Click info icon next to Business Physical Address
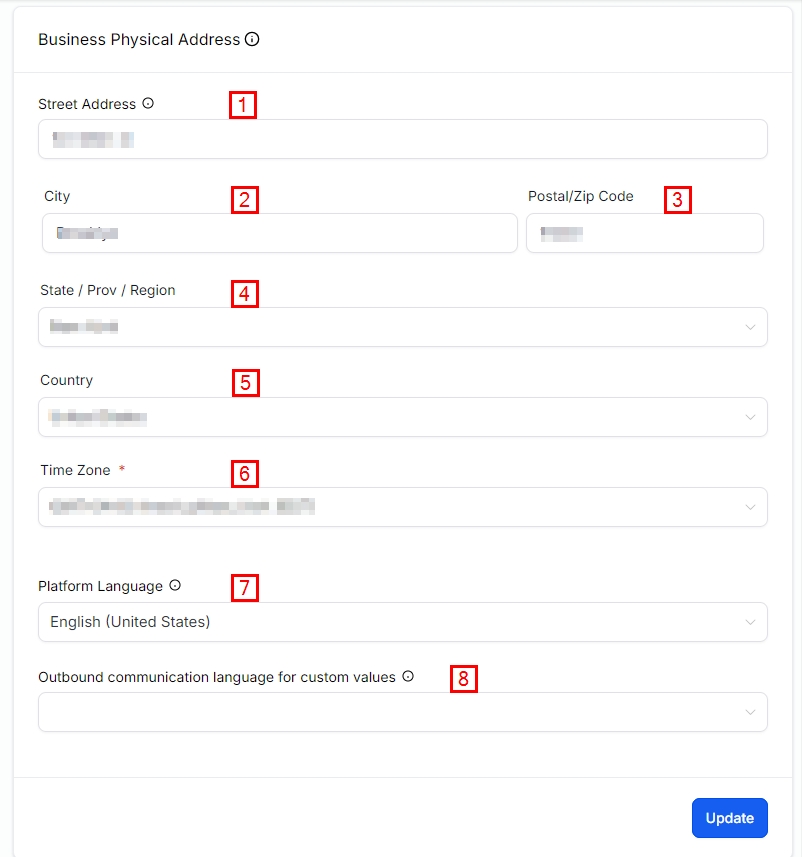The width and height of the screenshot is (802, 857). [252, 40]
